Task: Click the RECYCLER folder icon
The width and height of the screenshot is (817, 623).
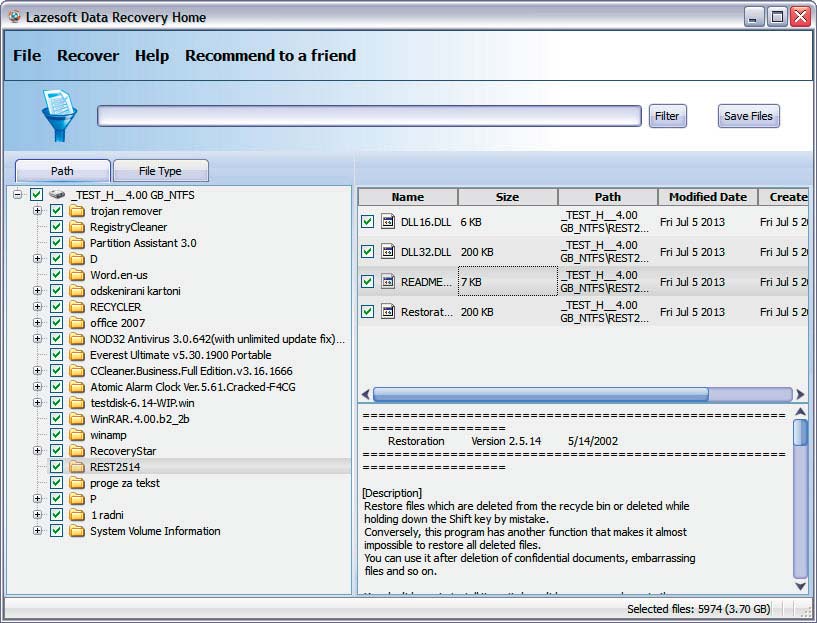Action: tap(77, 307)
